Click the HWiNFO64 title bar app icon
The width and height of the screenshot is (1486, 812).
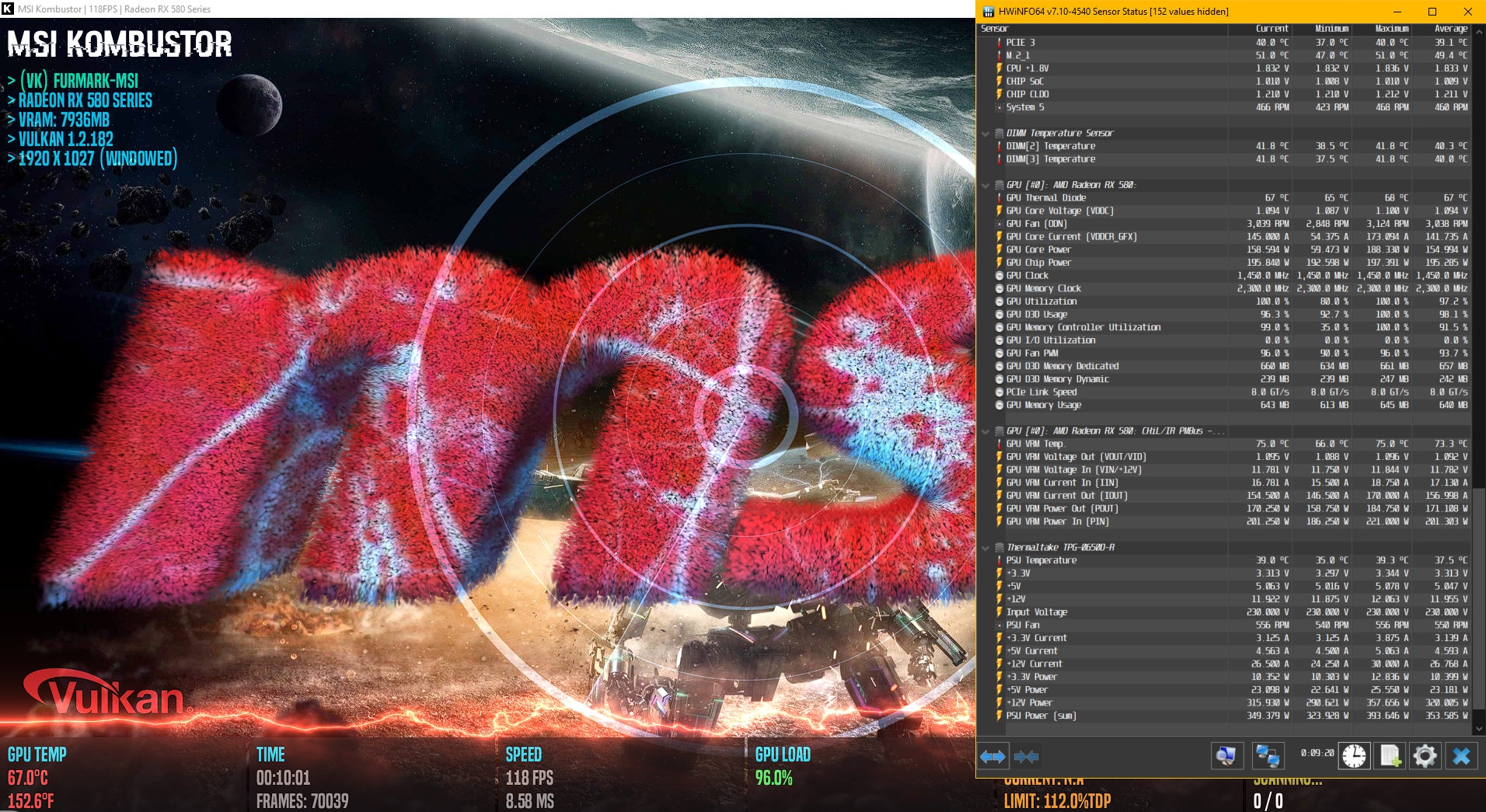click(x=989, y=12)
